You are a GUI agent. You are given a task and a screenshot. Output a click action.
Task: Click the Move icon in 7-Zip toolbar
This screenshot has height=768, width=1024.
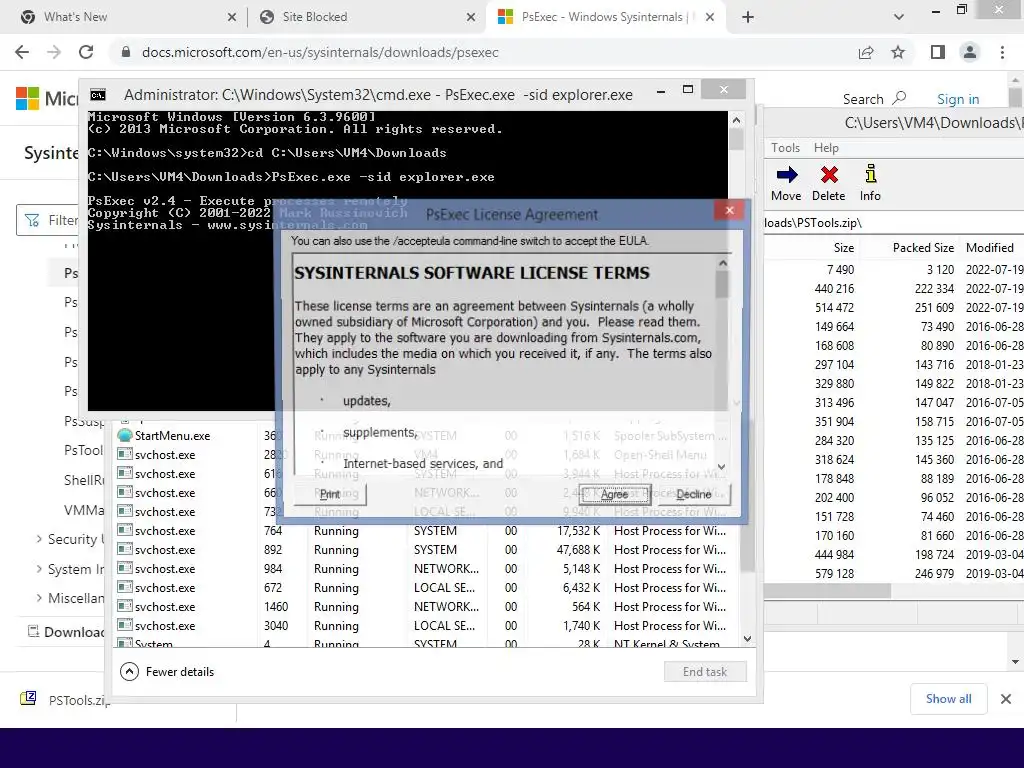(x=786, y=184)
